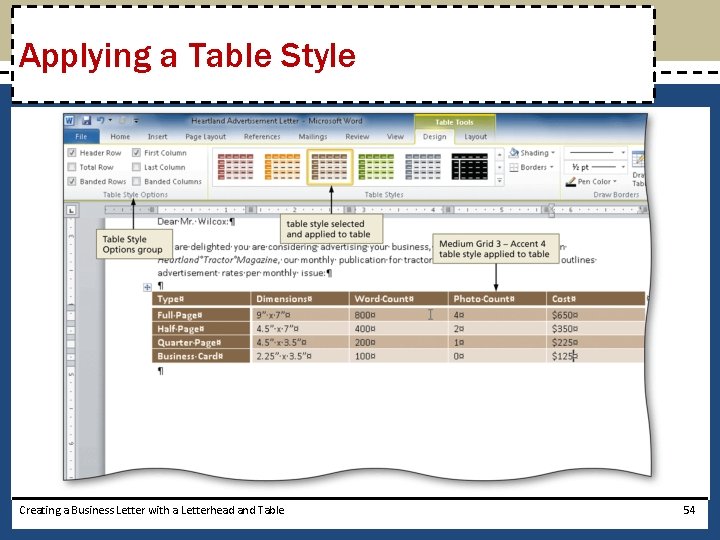Switch to the Review tab

click(x=357, y=136)
